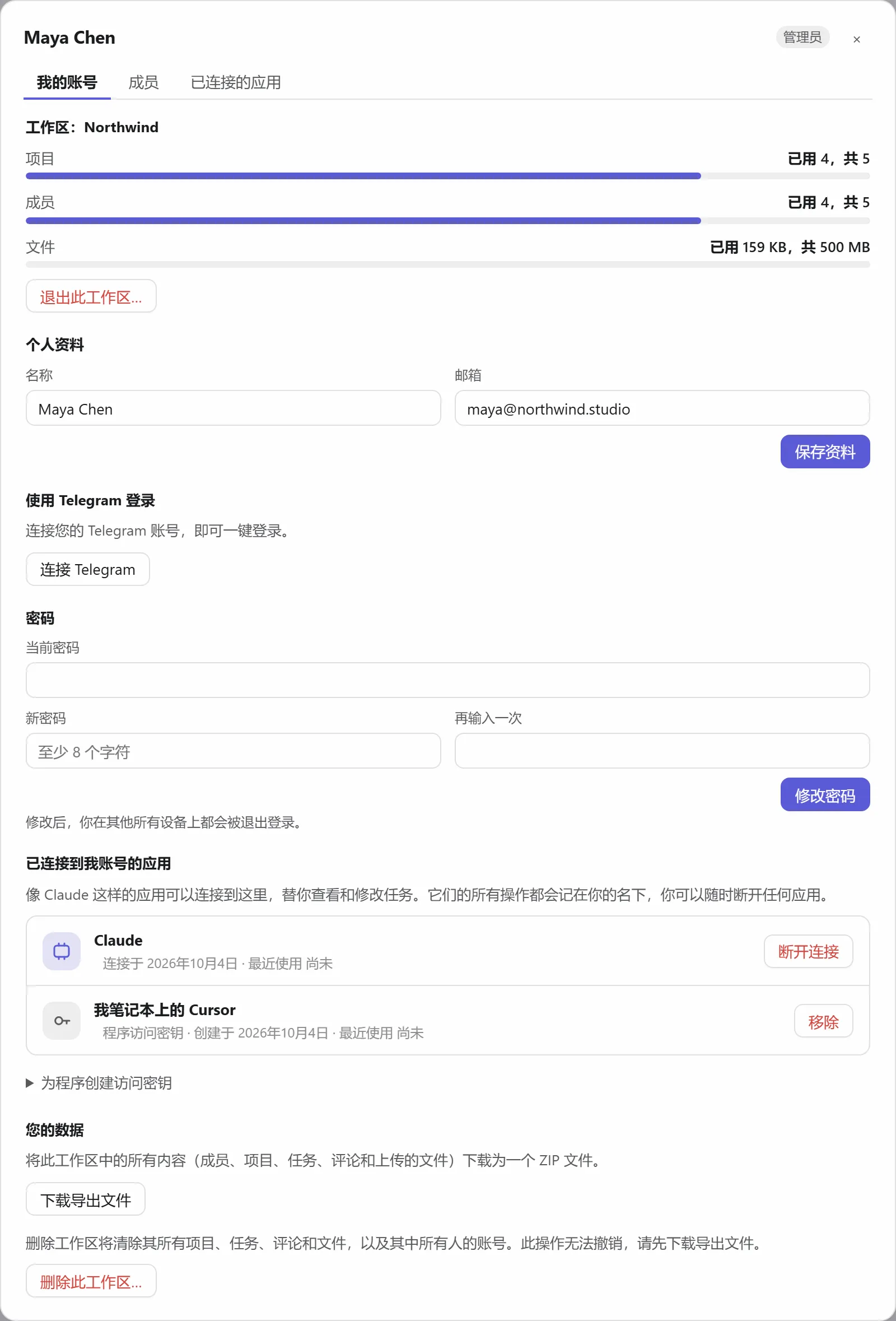This screenshot has width=896, height=1321.
Task: Click 连接于 2026年10月4日 · 最近使用 尚未 text
Action: click(x=218, y=964)
